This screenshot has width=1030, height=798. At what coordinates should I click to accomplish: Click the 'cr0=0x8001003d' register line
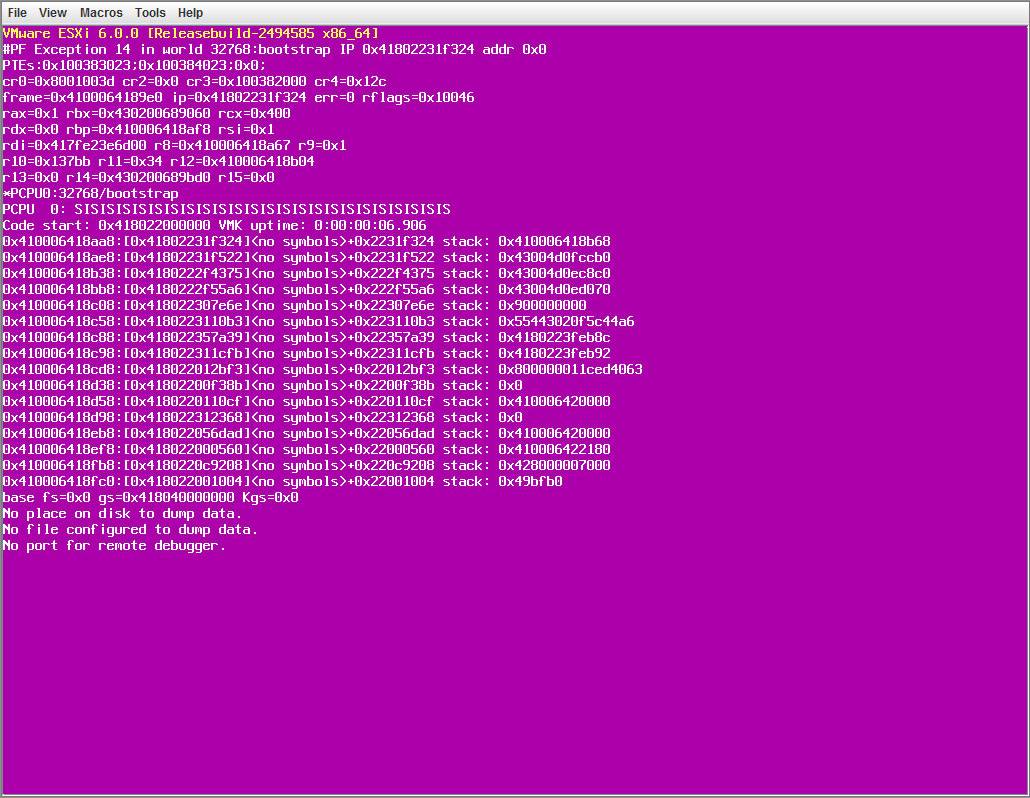click(194, 81)
